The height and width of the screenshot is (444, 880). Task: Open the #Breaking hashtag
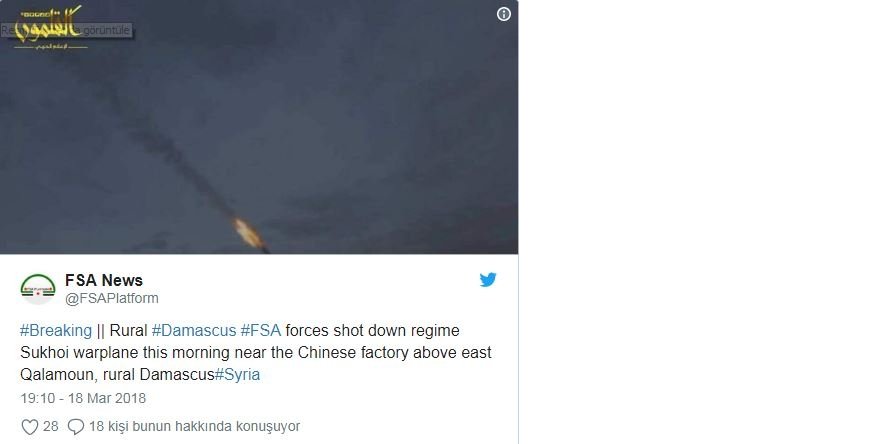56,331
